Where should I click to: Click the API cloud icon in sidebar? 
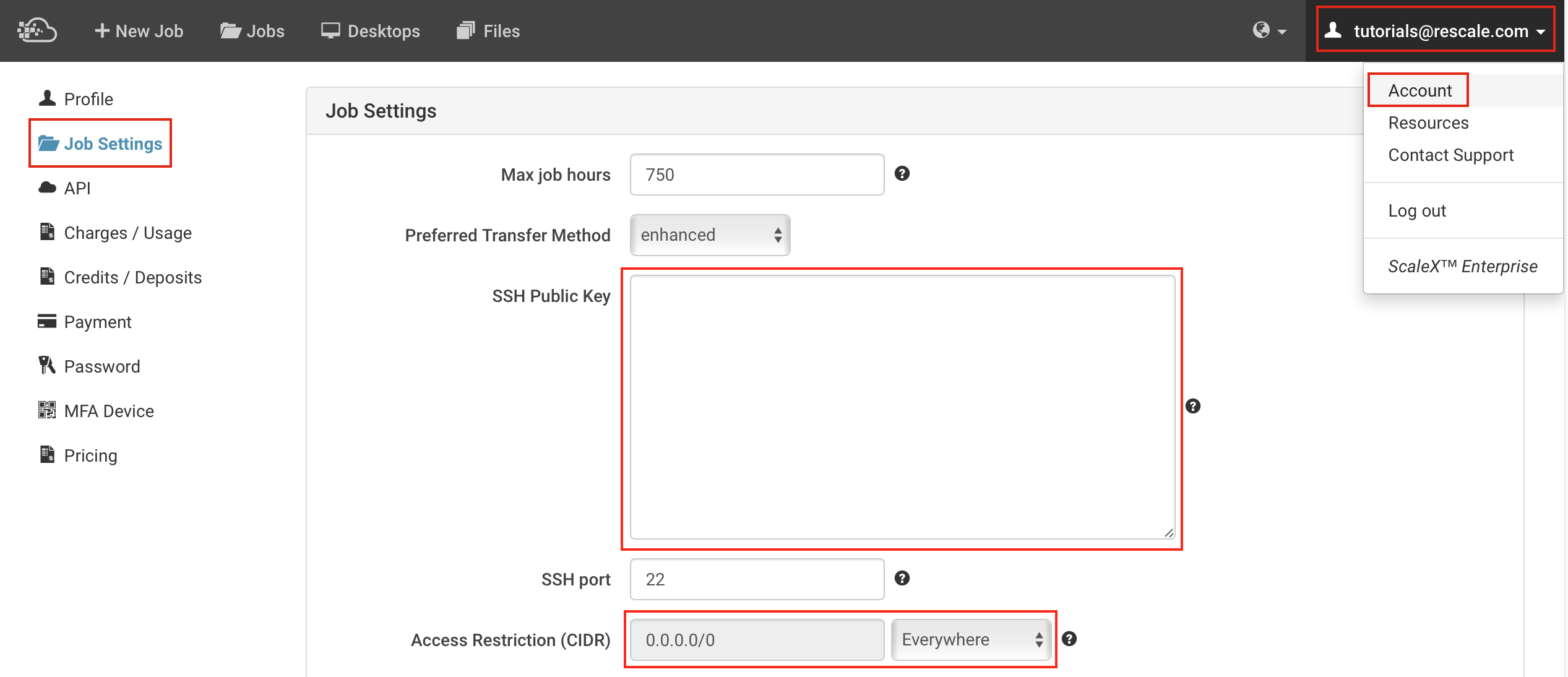coord(47,188)
